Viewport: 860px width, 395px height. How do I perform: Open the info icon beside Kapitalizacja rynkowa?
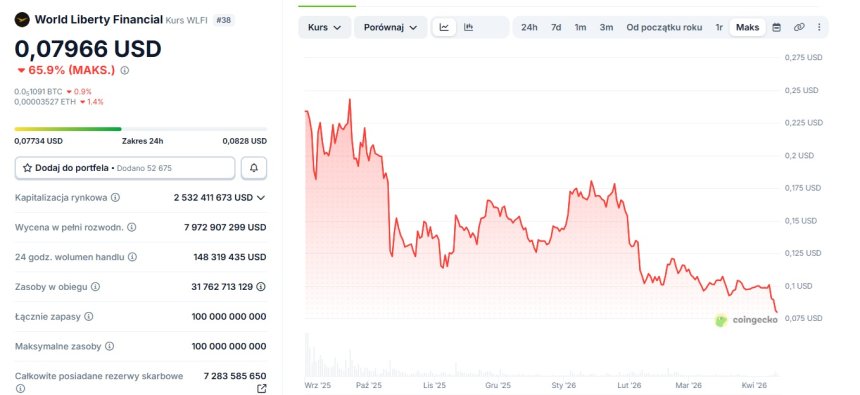[x=115, y=198]
